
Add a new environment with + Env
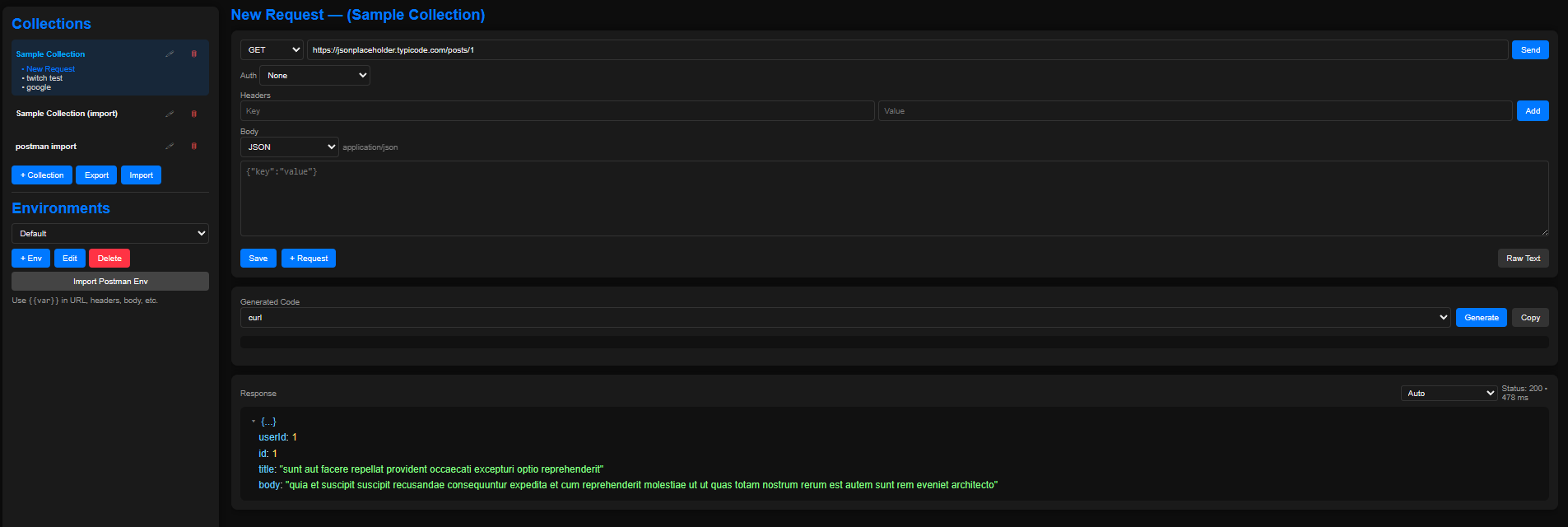[x=30, y=259]
